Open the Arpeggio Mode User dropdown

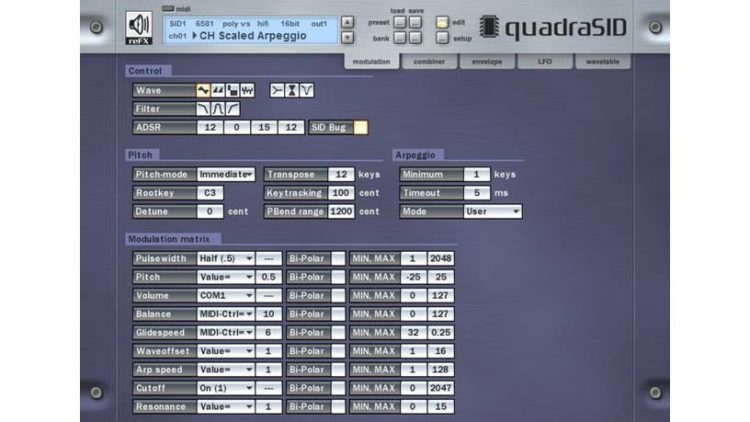pos(492,211)
